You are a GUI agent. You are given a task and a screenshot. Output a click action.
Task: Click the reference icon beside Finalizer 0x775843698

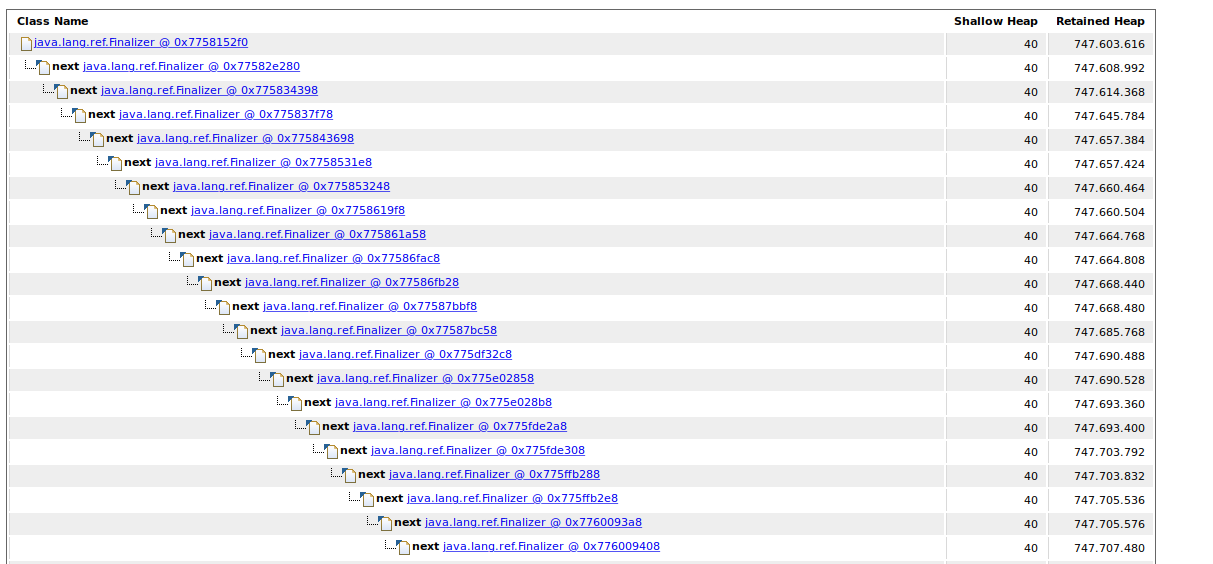[97, 139]
